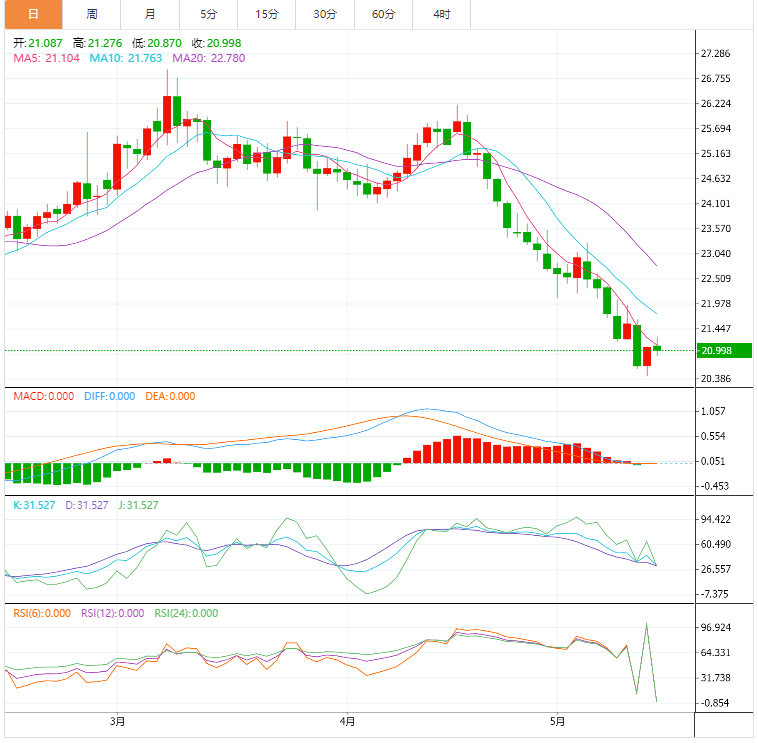758x743 pixels.
Task: Click the 27.286 price axis value
Action: 715,54
